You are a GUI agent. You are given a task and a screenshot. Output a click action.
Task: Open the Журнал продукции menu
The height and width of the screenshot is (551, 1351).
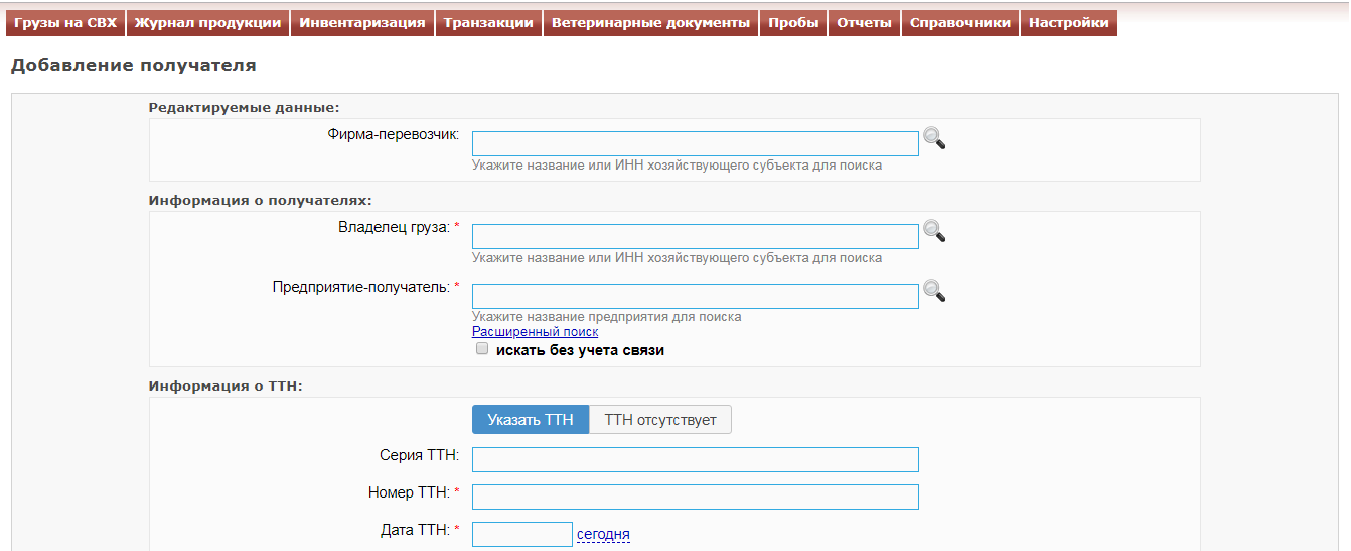[x=208, y=23]
